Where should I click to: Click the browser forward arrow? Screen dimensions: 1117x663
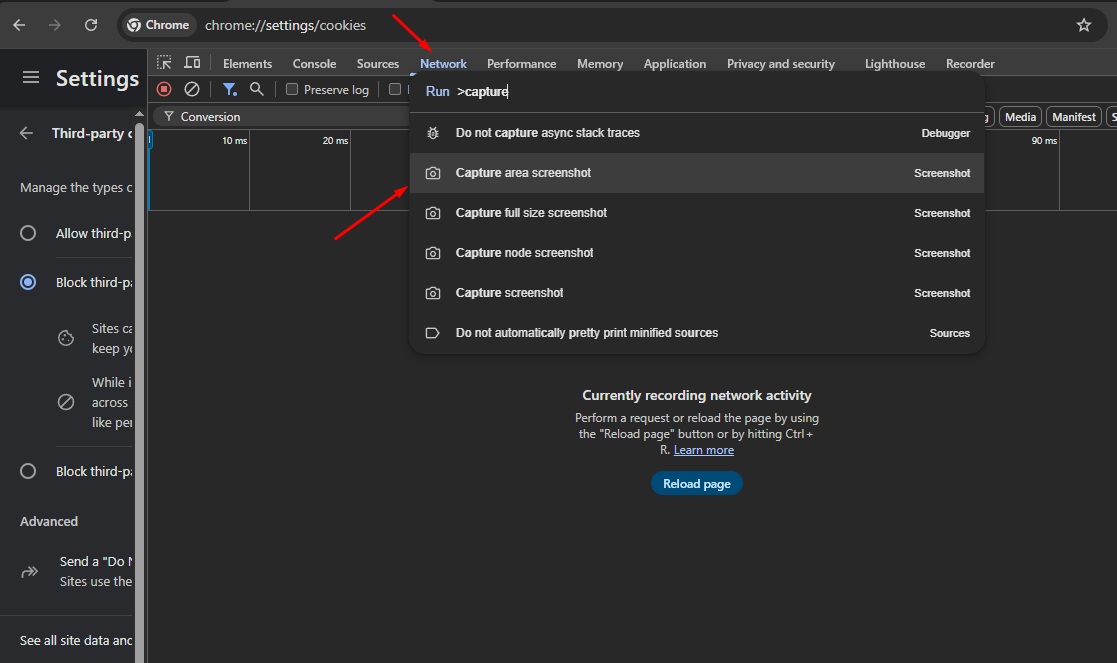(x=55, y=25)
